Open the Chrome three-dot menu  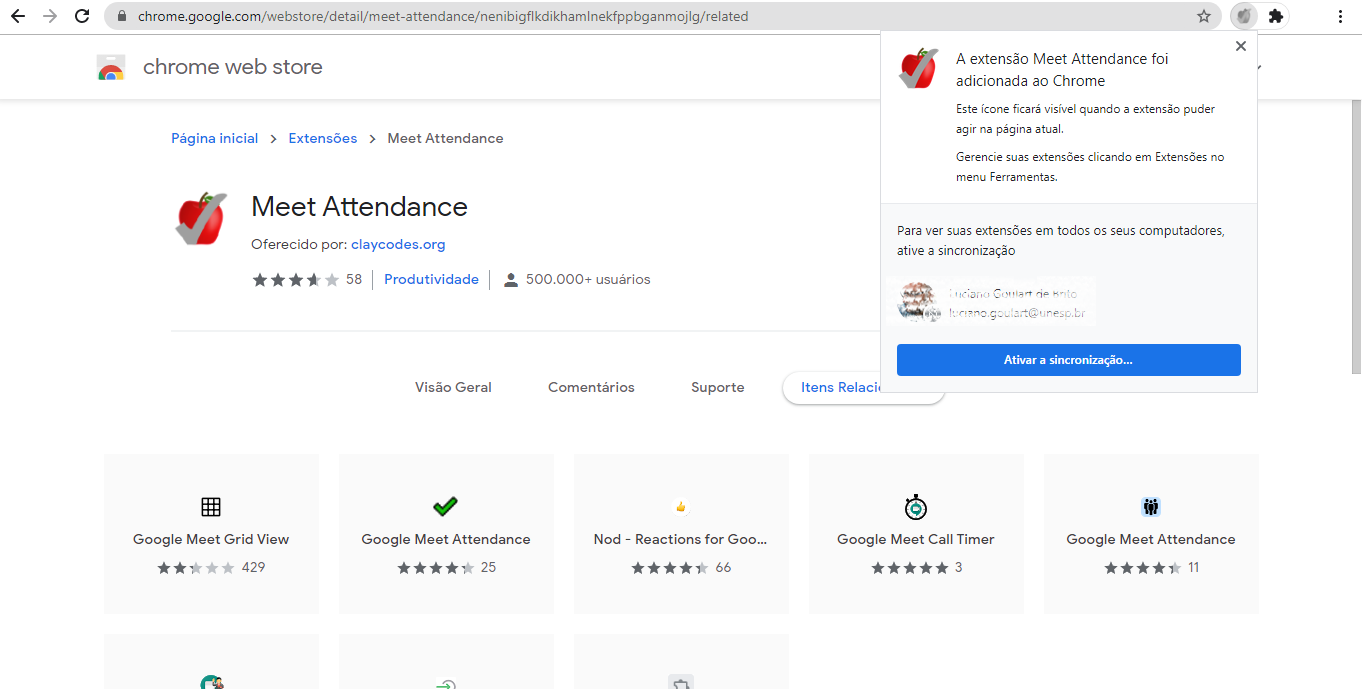coord(1340,16)
